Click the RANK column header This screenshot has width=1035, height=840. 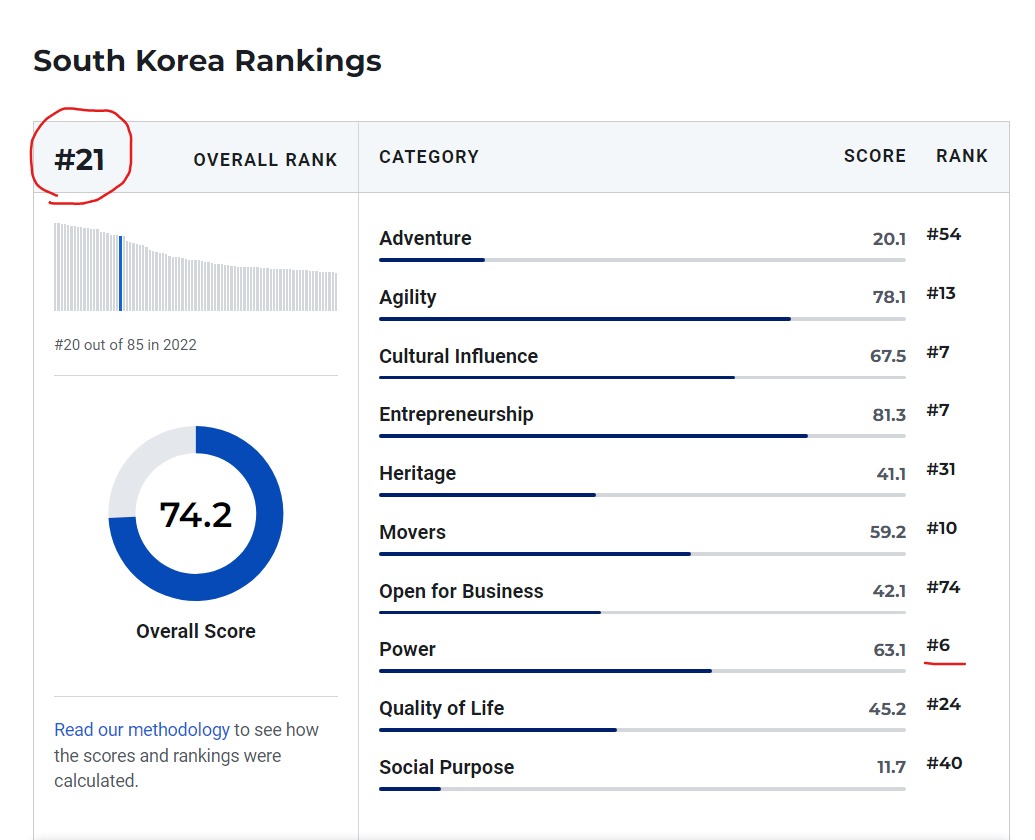[961, 156]
